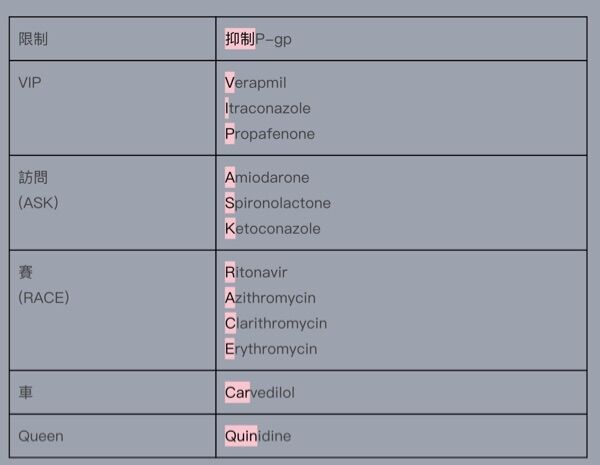Select the Erythromycin entry
This screenshot has height=465, width=600.
pyautogui.click(x=271, y=349)
